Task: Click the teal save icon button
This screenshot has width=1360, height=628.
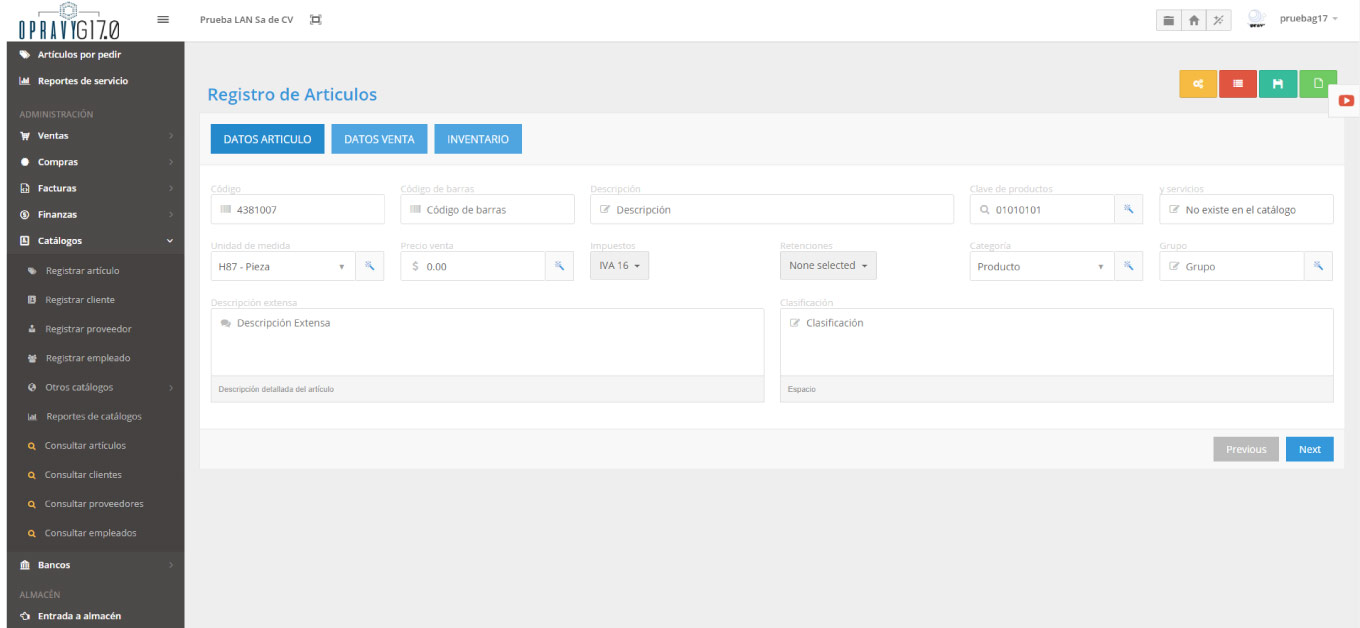Action: click(x=1277, y=84)
